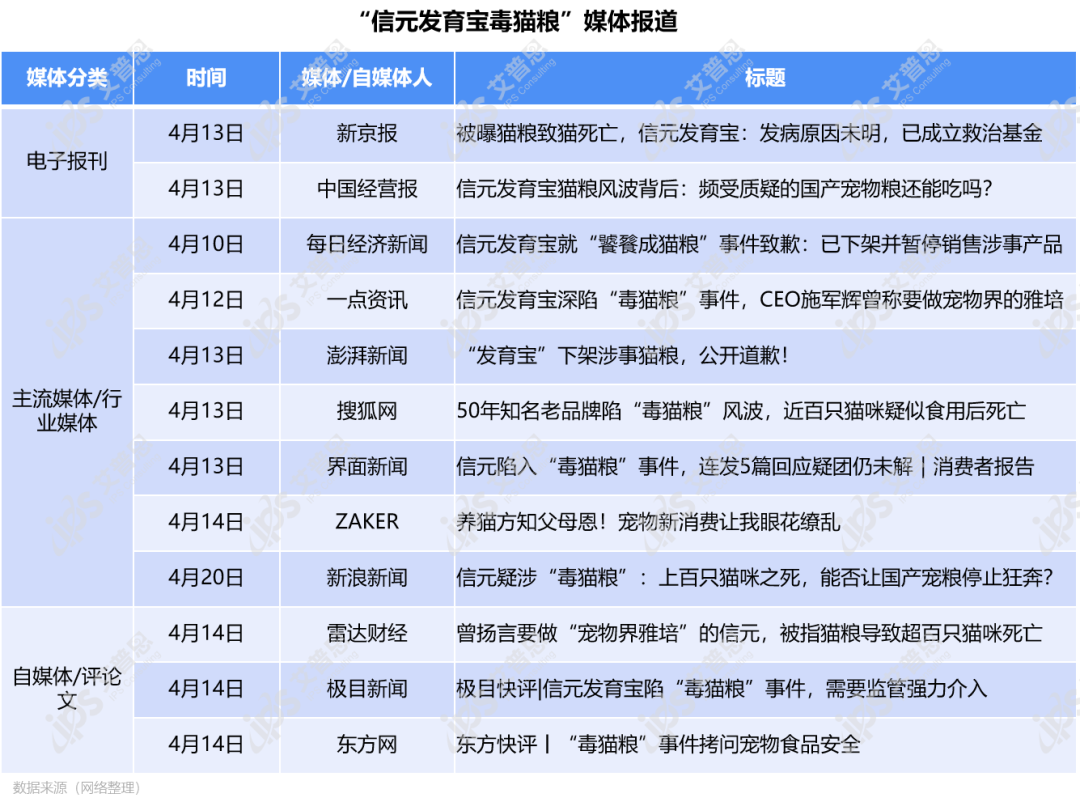This screenshot has height=802, width=1080.
Task: Click headline "发育宝"下架涉事猫粮，公开道歉
Action: [627, 356]
